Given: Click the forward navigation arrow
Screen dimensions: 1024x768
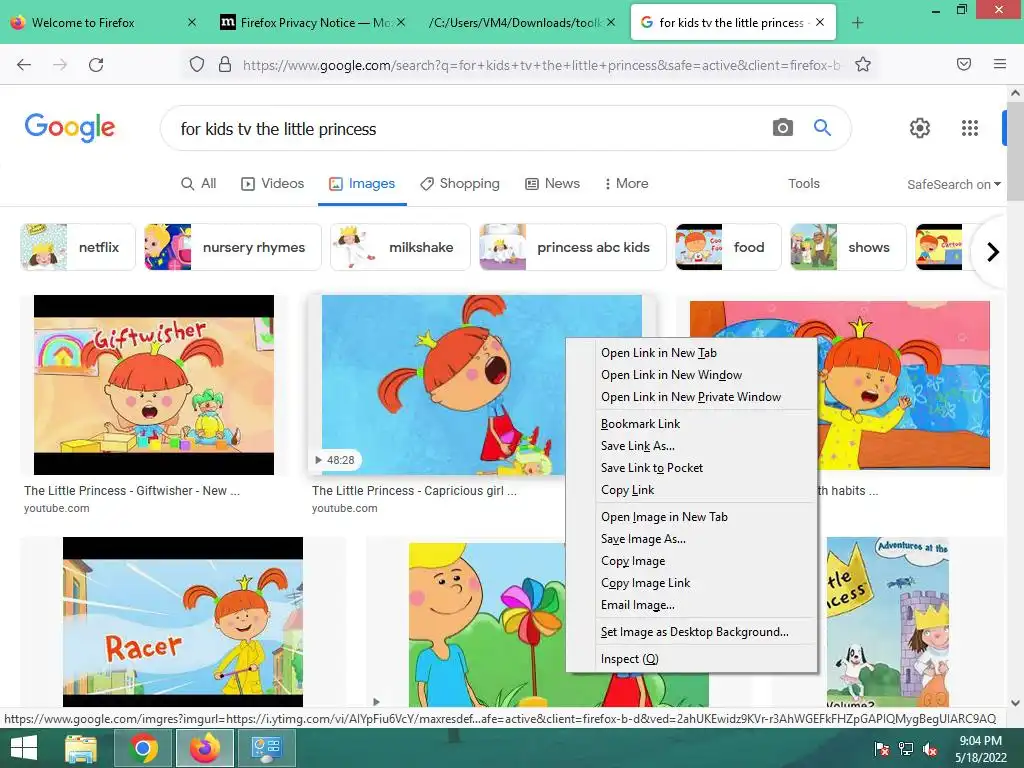Looking at the screenshot, I should (x=60, y=65).
